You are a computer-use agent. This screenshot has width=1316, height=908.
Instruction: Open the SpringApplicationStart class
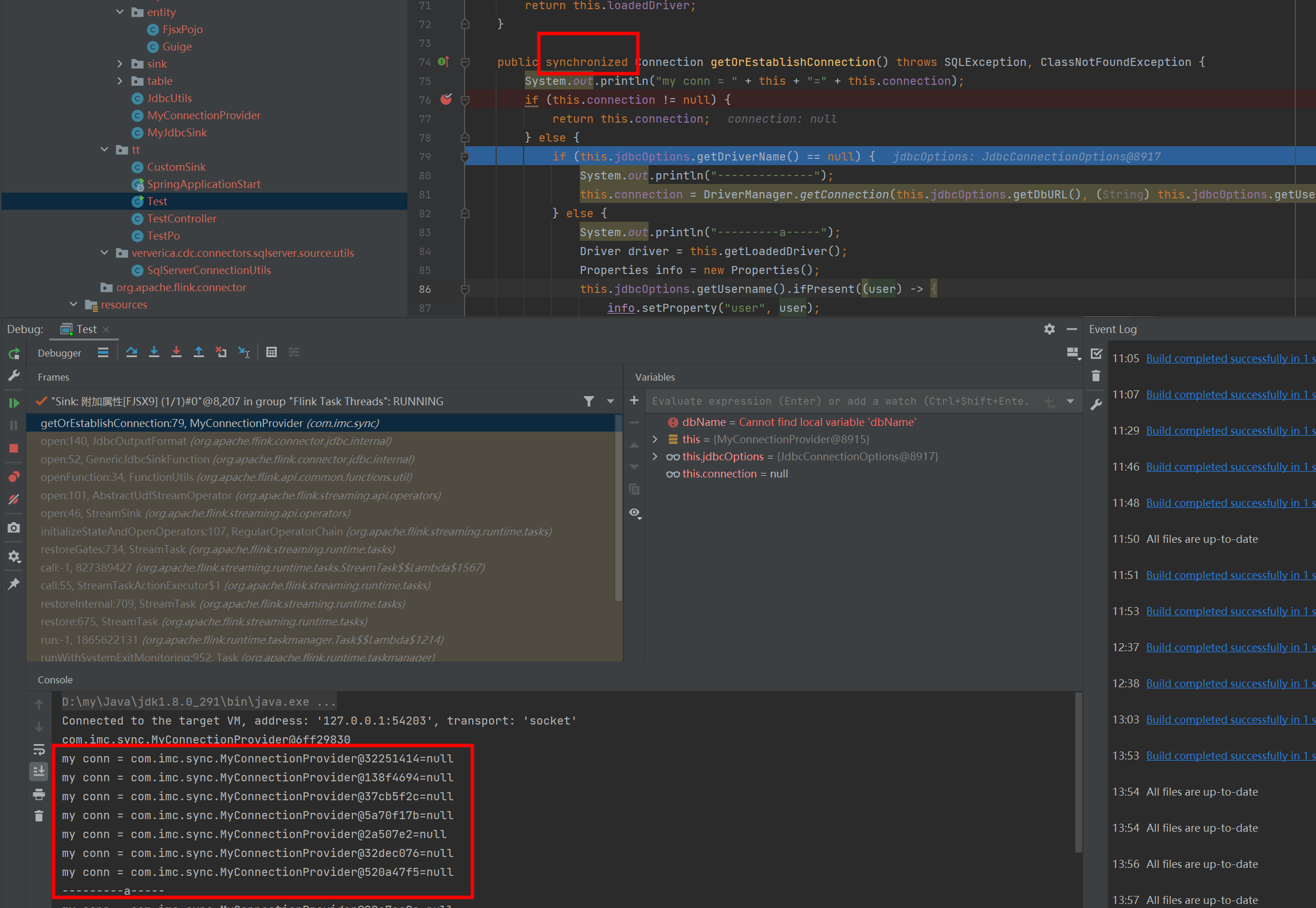point(203,184)
